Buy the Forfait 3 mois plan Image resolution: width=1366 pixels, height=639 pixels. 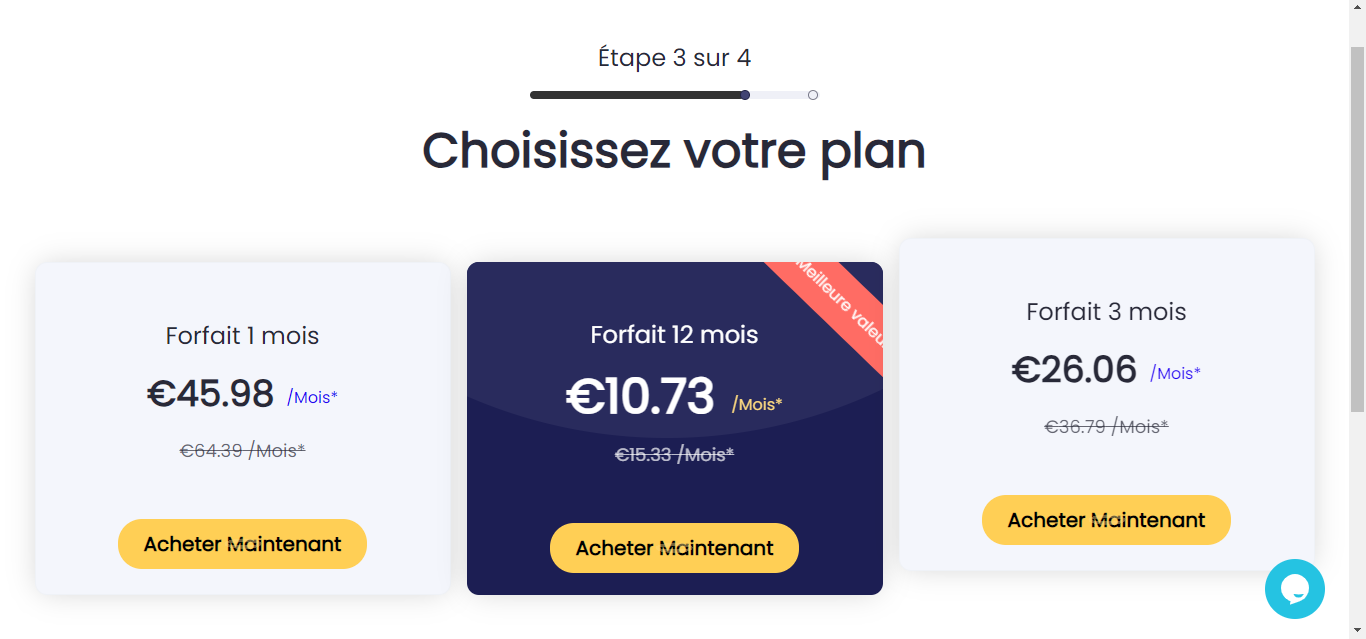(x=1106, y=520)
